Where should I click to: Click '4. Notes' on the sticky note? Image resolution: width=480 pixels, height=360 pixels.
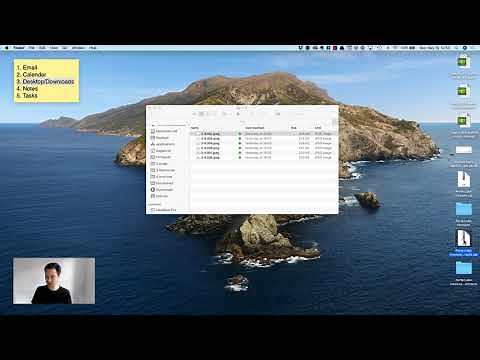[x=27, y=89]
